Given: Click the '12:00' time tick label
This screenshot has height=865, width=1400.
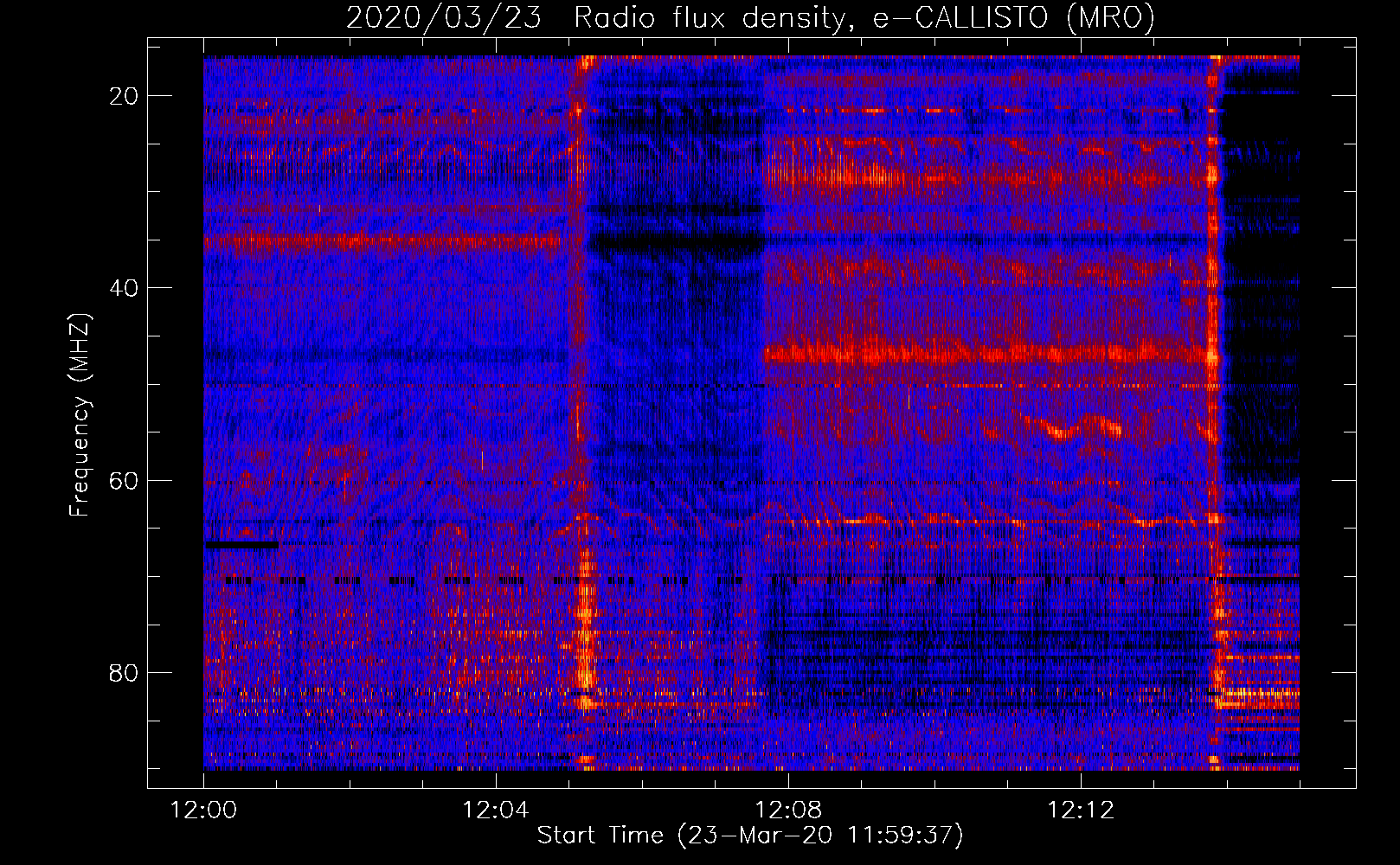Looking at the screenshot, I should click(x=203, y=811).
